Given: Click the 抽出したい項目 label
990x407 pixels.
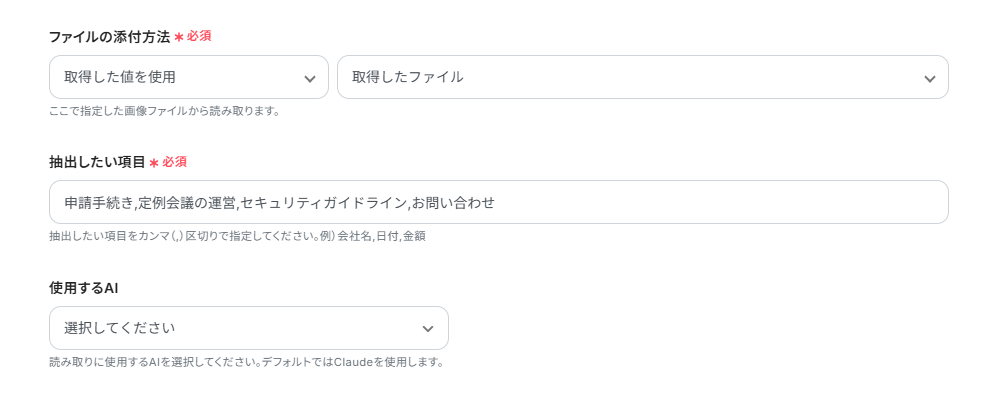Looking at the screenshot, I should point(97,162).
